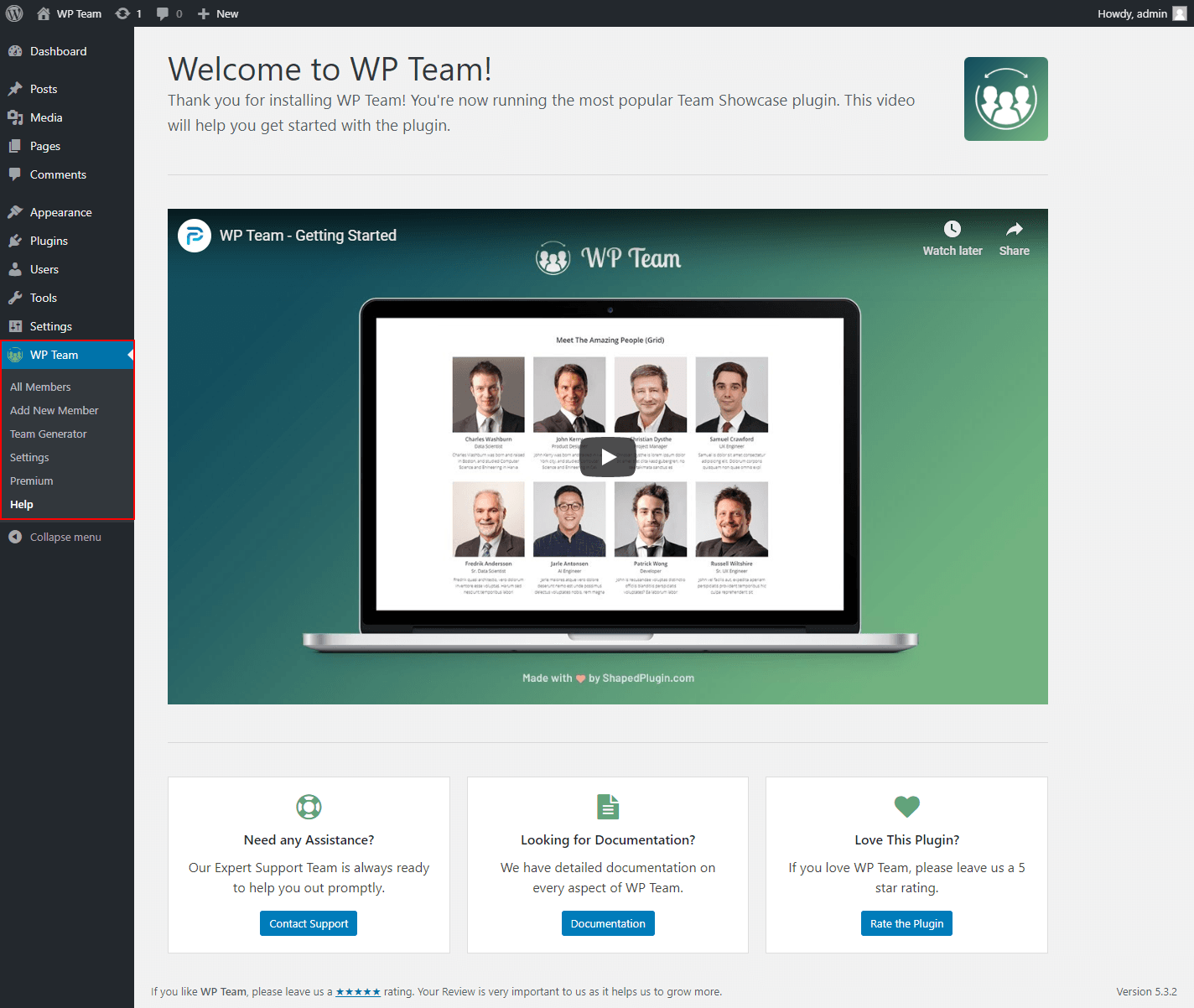Open the Help submenu item

[22, 504]
